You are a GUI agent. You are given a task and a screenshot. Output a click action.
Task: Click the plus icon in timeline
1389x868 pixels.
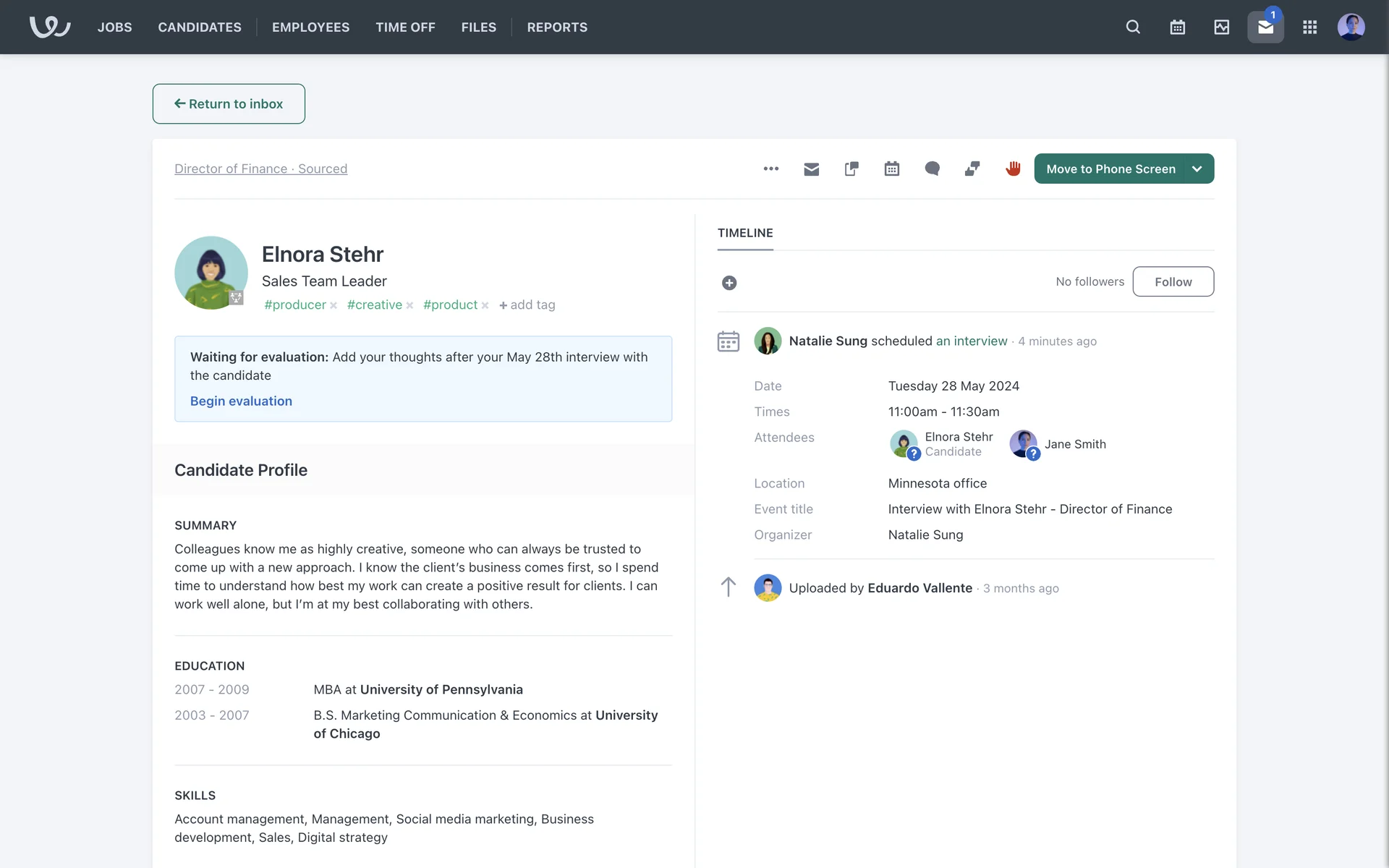point(729,283)
